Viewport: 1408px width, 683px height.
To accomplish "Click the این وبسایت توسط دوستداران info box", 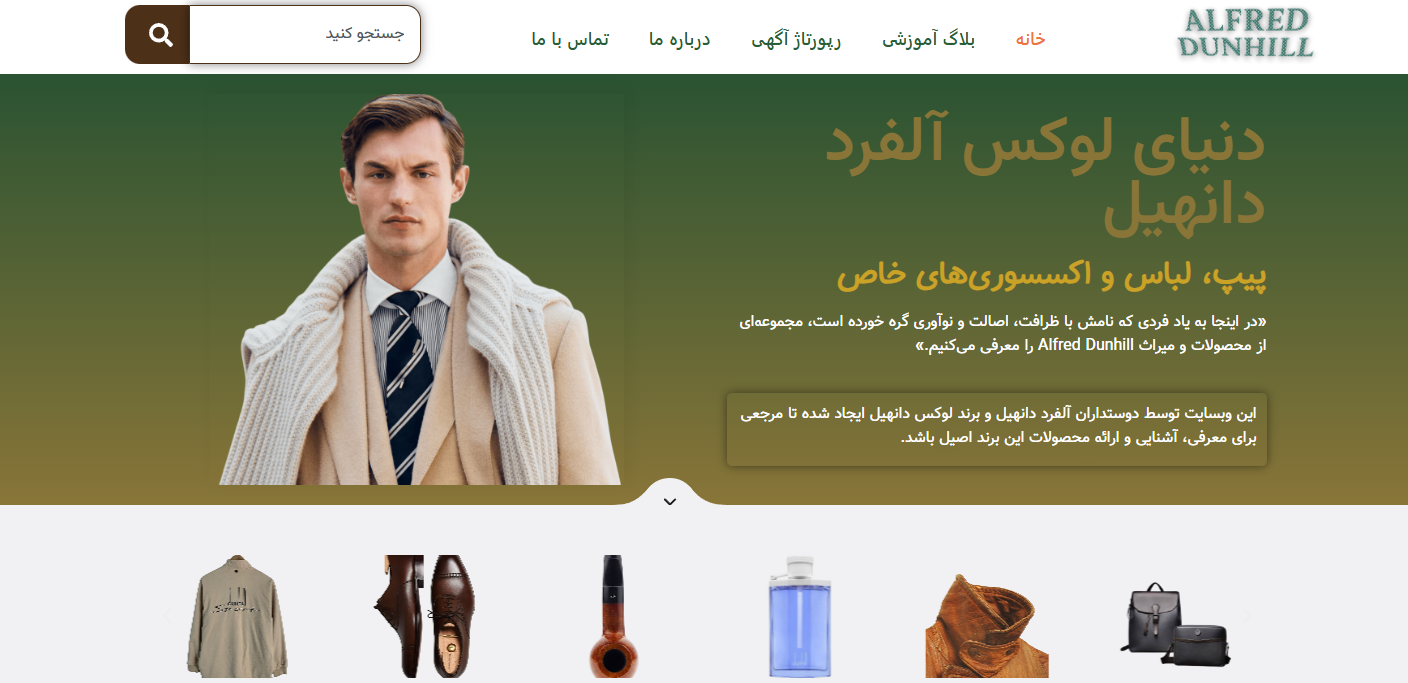I will point(997,429).
